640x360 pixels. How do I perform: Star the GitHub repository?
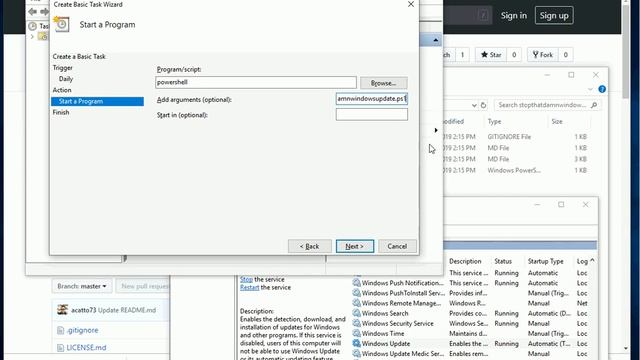click(491, 55)
